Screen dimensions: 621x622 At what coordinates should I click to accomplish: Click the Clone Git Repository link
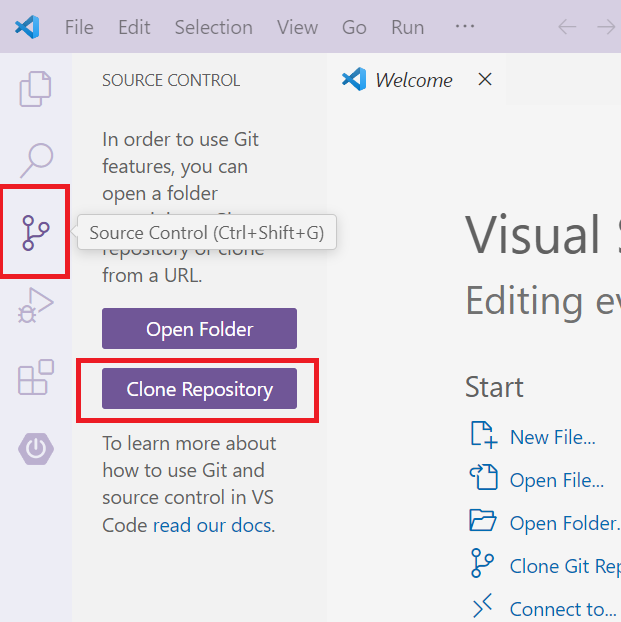point(565,566)
